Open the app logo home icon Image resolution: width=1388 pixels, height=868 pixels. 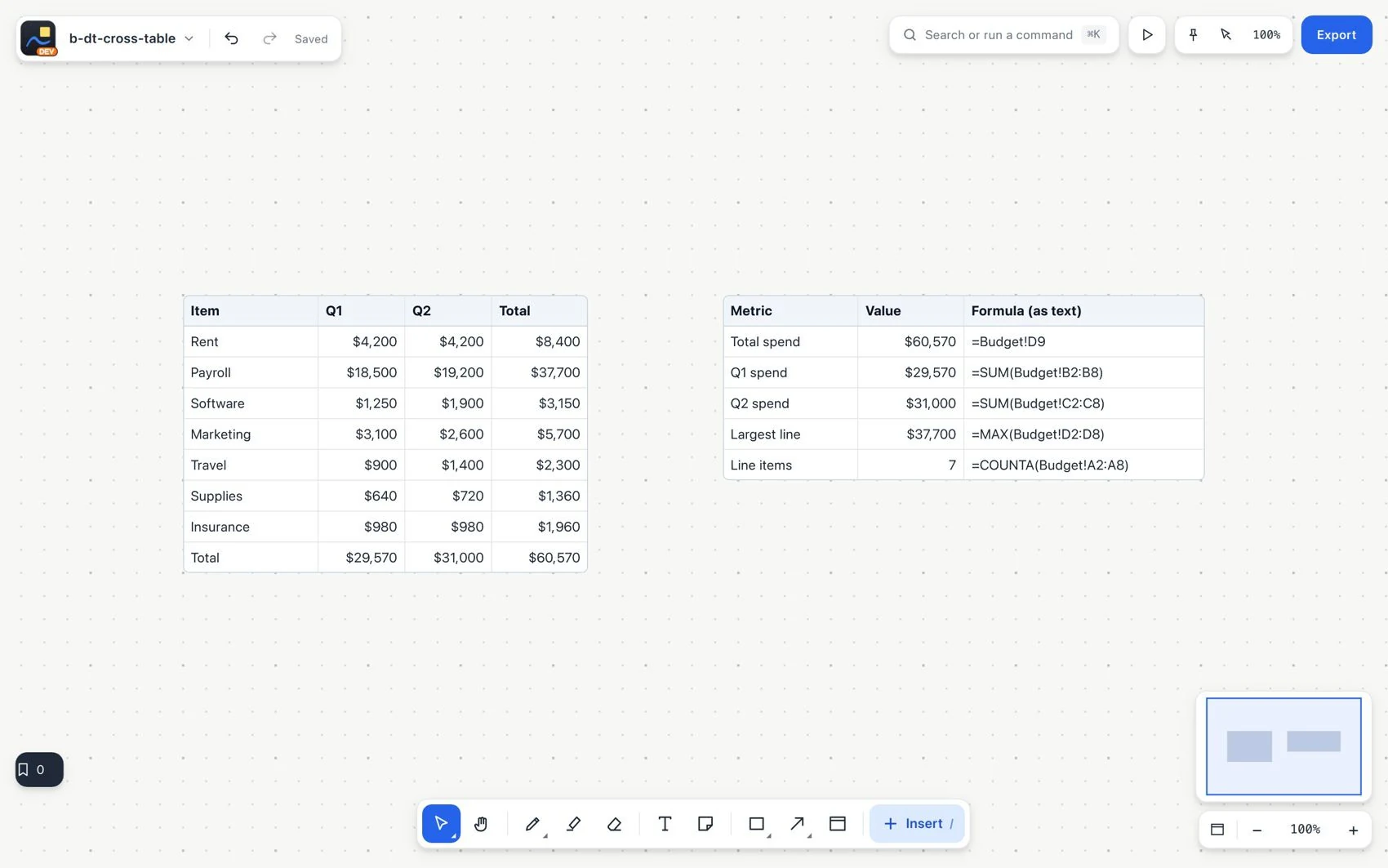coord(38,38)
